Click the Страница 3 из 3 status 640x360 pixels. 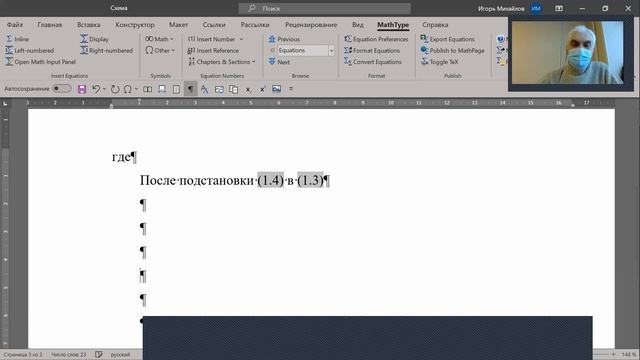[23, 354]
